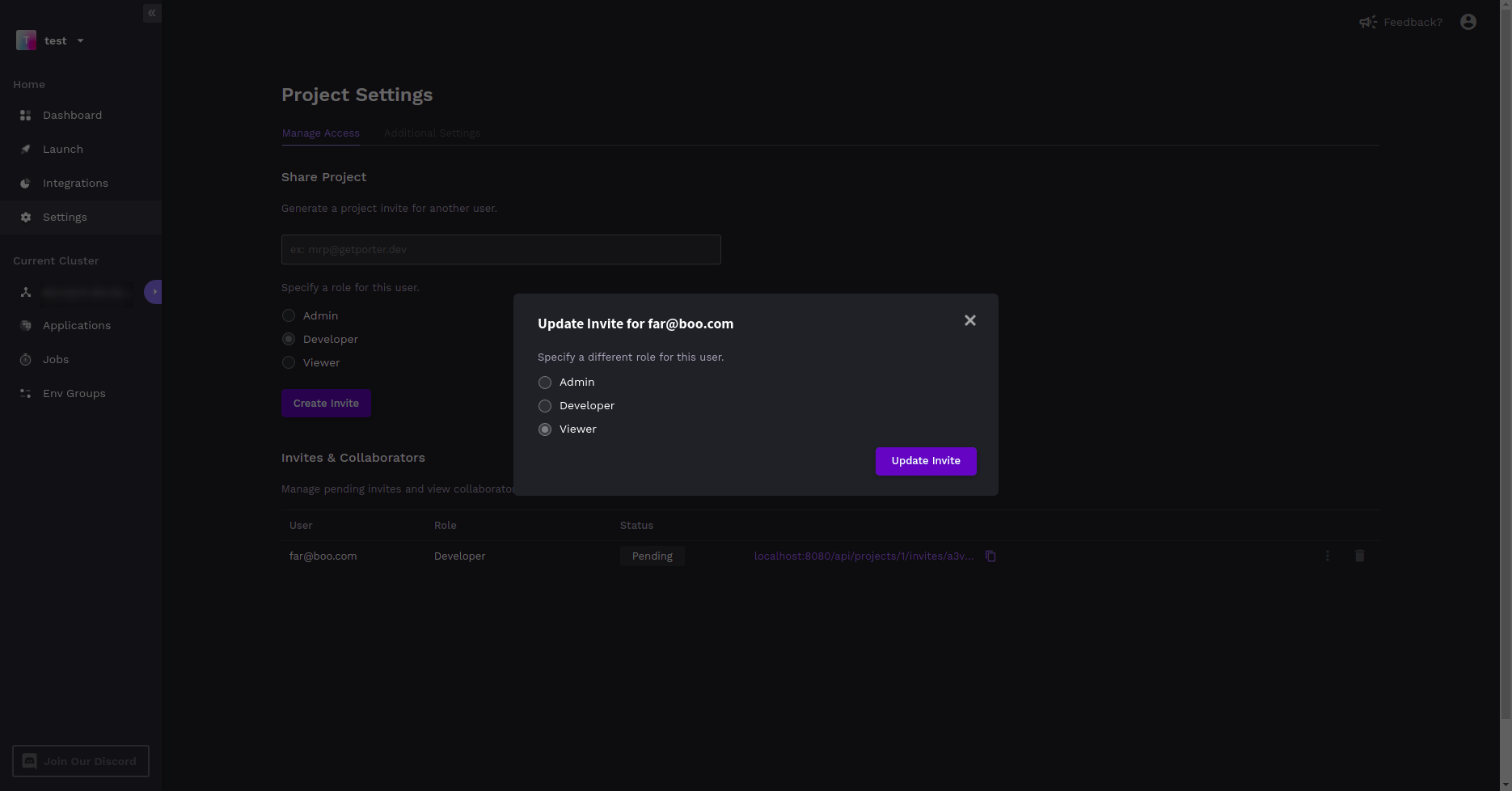This screenshot has width=1512, height=791.
Task: Open the localhost invite link
Action: click(x=864, y=556)
